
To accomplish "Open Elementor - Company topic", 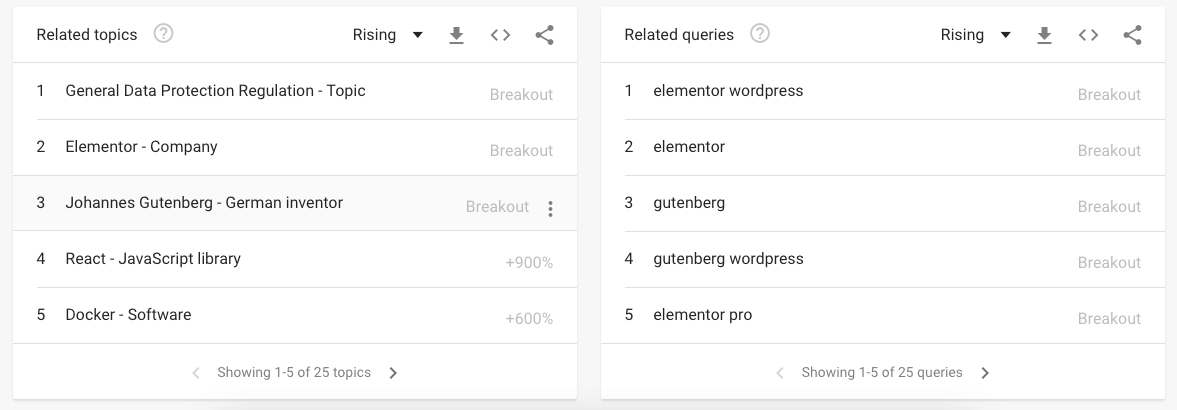I will 295,148.
